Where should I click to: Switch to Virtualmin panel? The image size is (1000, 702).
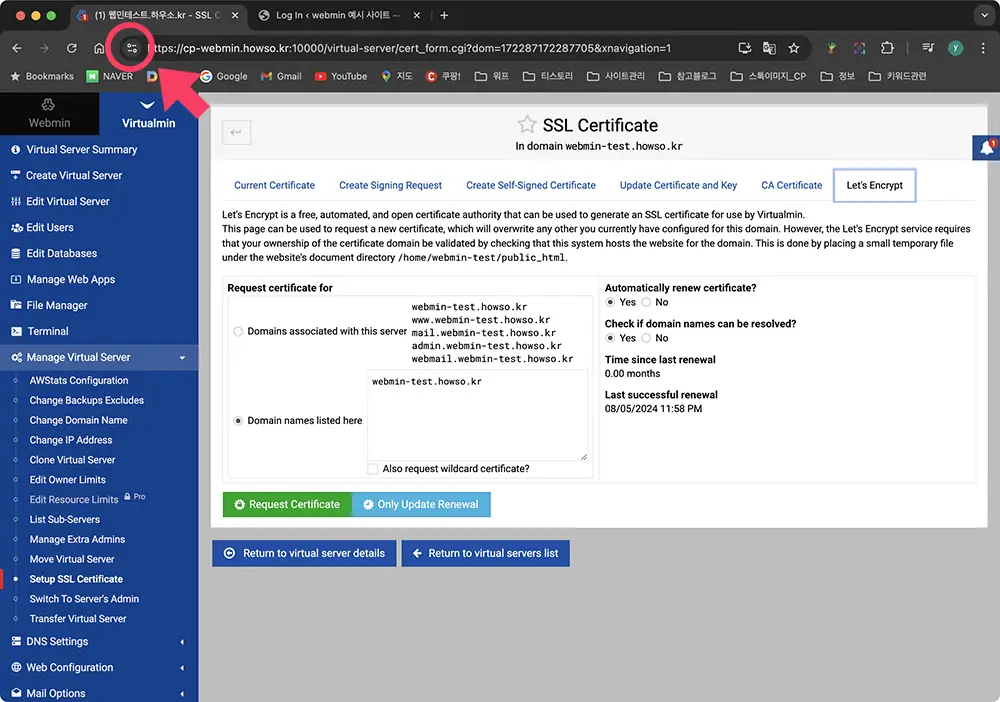(x=149, y=113)
